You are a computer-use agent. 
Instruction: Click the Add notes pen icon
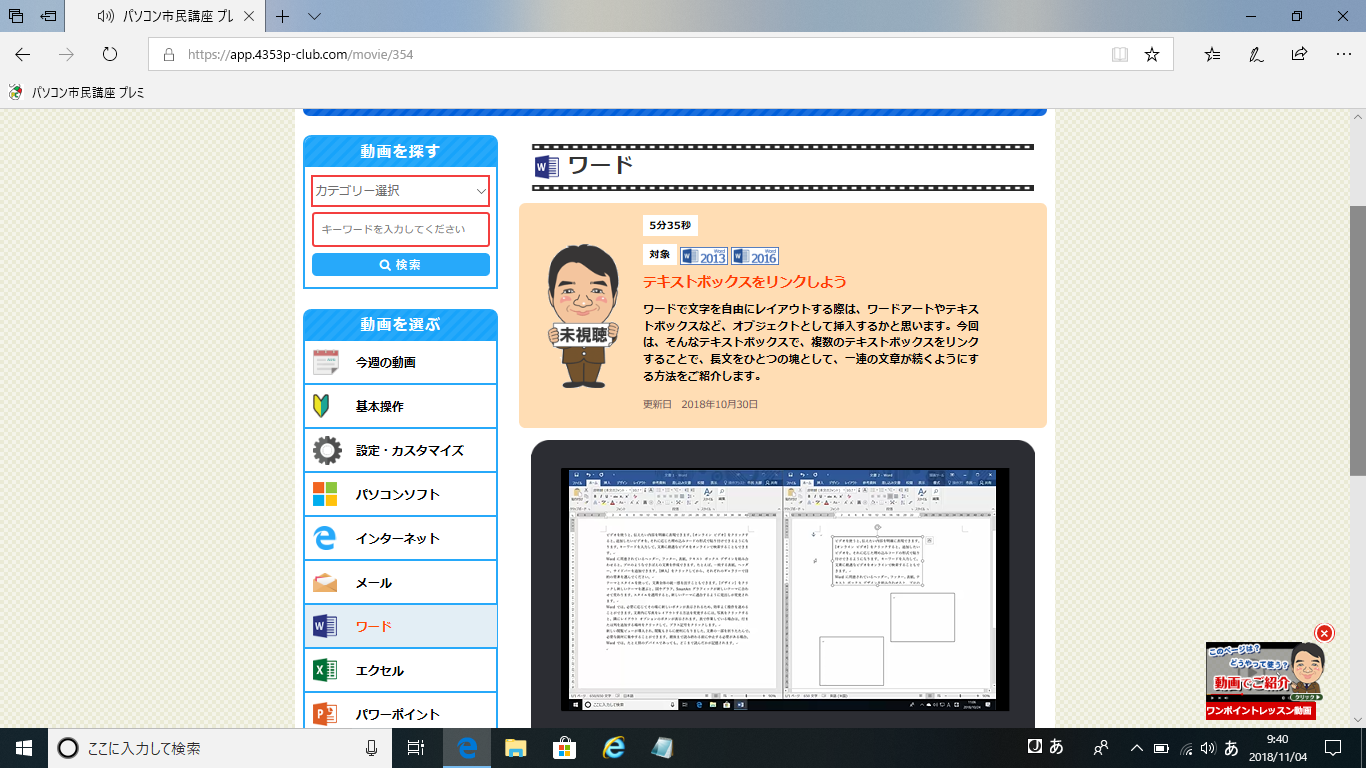(x=1256, y=55)
